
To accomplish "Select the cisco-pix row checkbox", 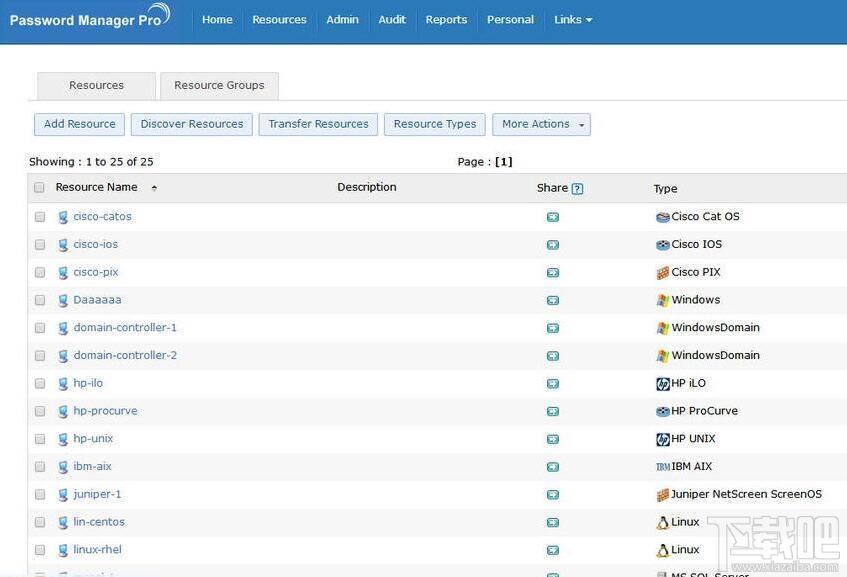I will [40, 273].
